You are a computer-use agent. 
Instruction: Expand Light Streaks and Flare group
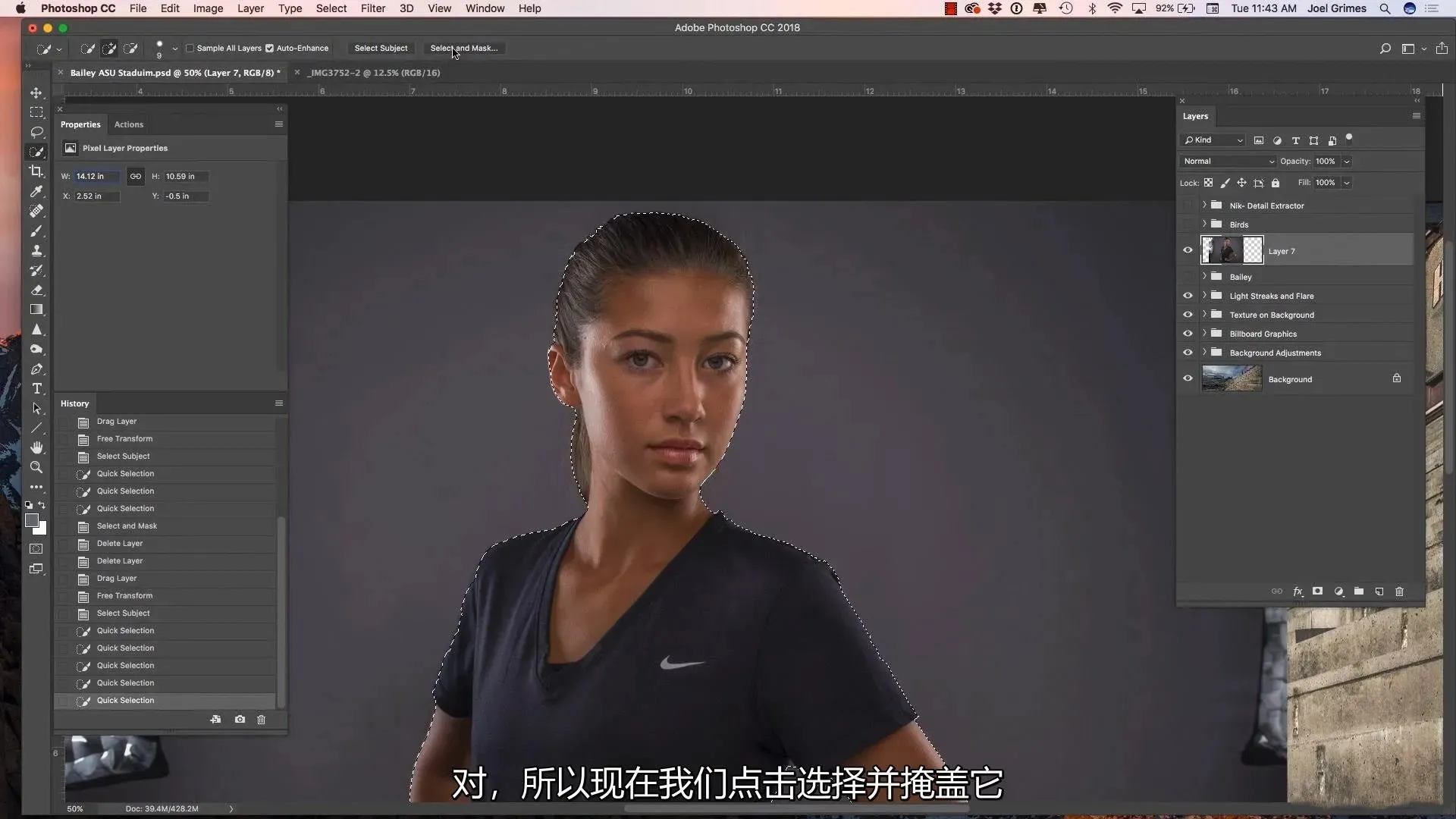pyautogui.click(x=1204, y=295)
